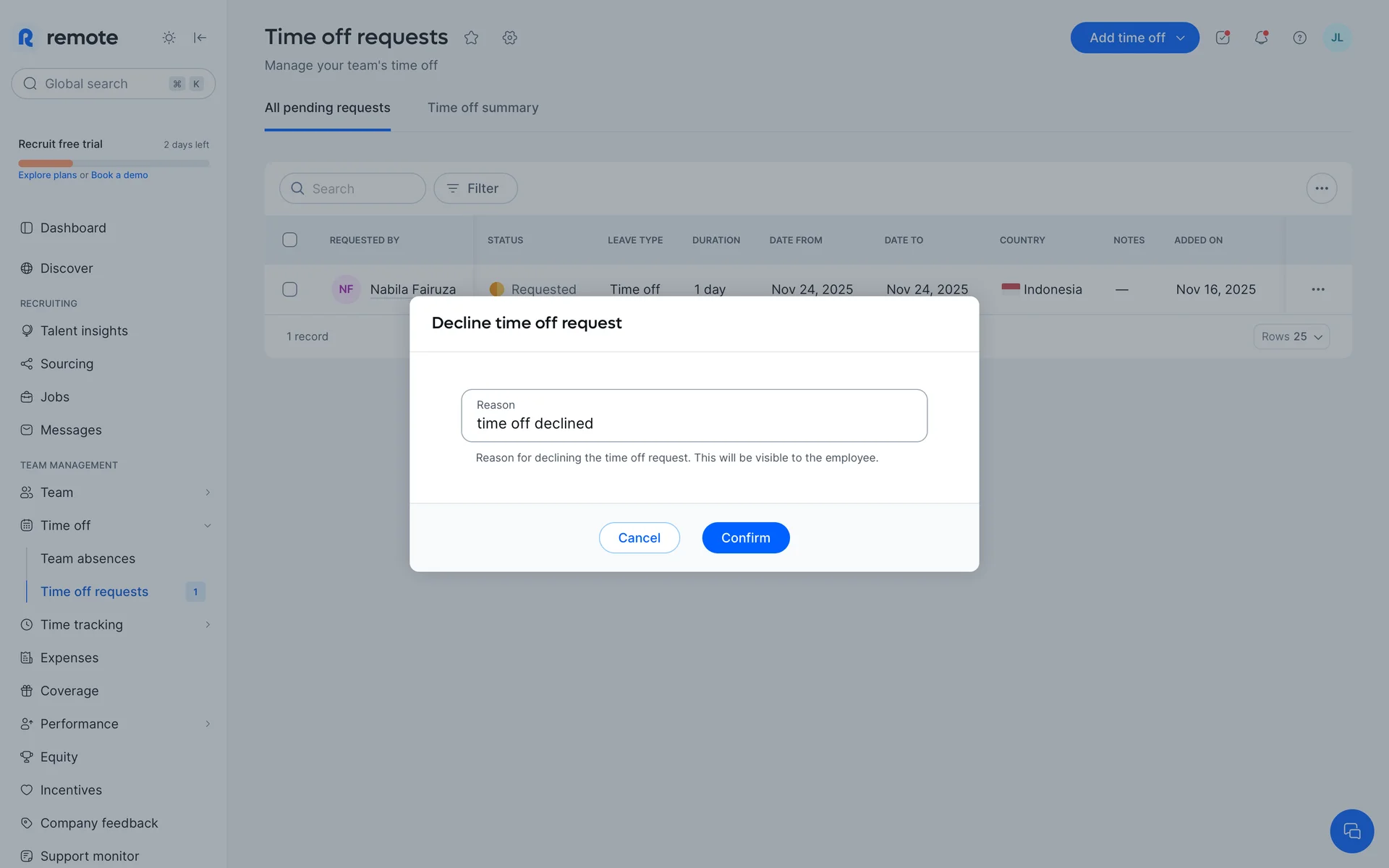Click the Recruit free trial progress bar

click(114, 163)
